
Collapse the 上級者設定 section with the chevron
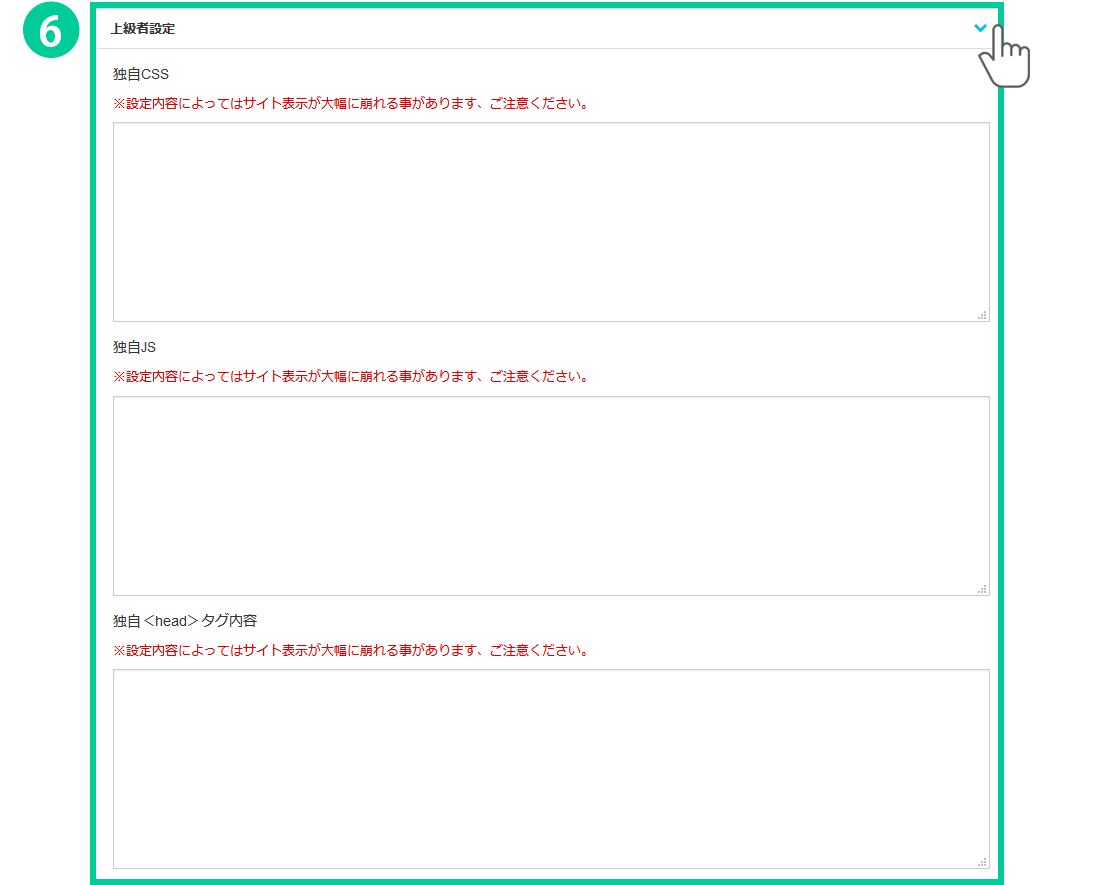(980, 28)
